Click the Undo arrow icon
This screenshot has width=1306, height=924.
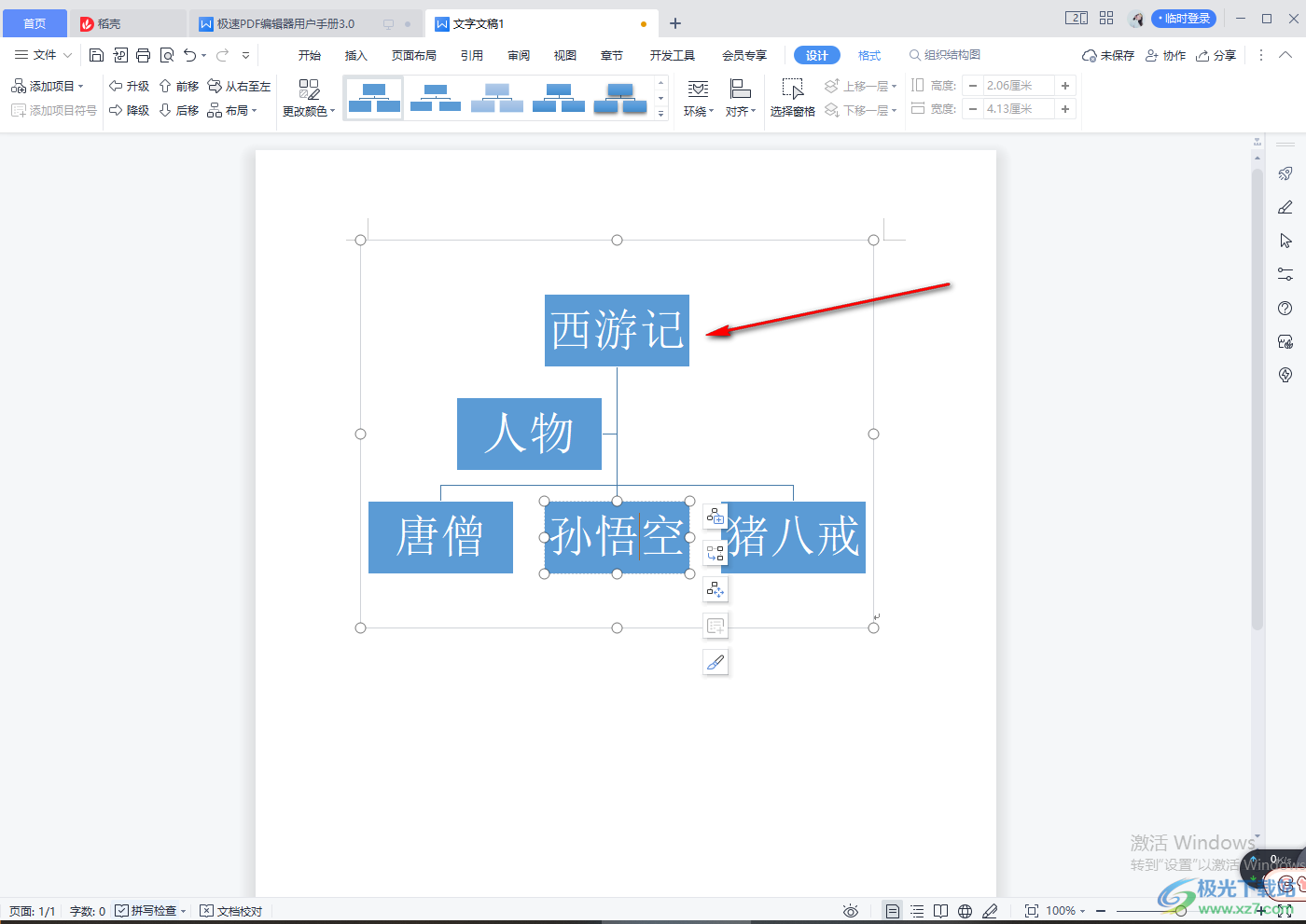coord(190,55)
